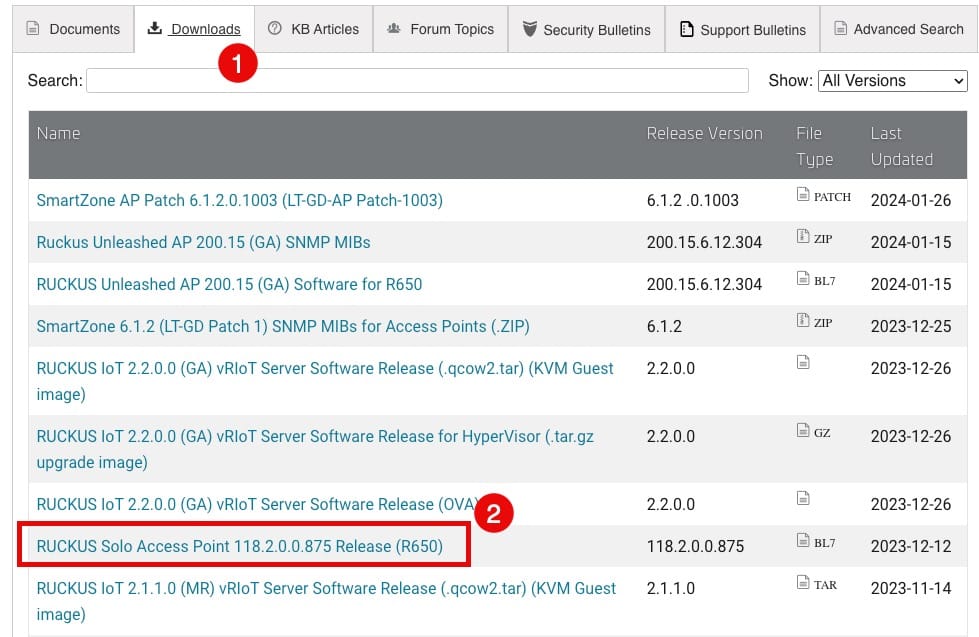Click the Last Updated column header
Screen dimensions: 979x637
coord(902,146)
